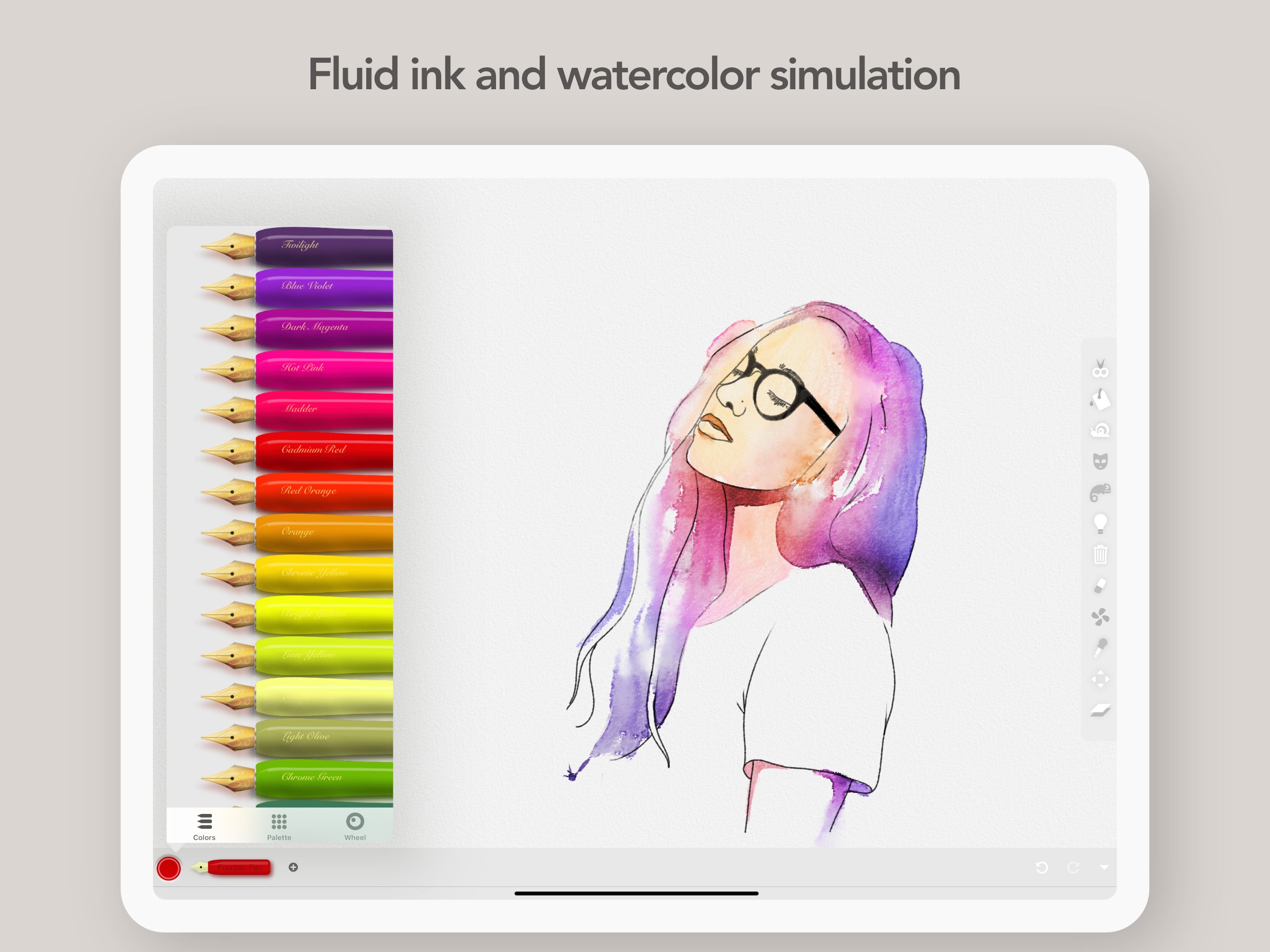This screenshot has height=952, width=1270.
Task: Add a new tool with plus button
Action: [293, 867]
